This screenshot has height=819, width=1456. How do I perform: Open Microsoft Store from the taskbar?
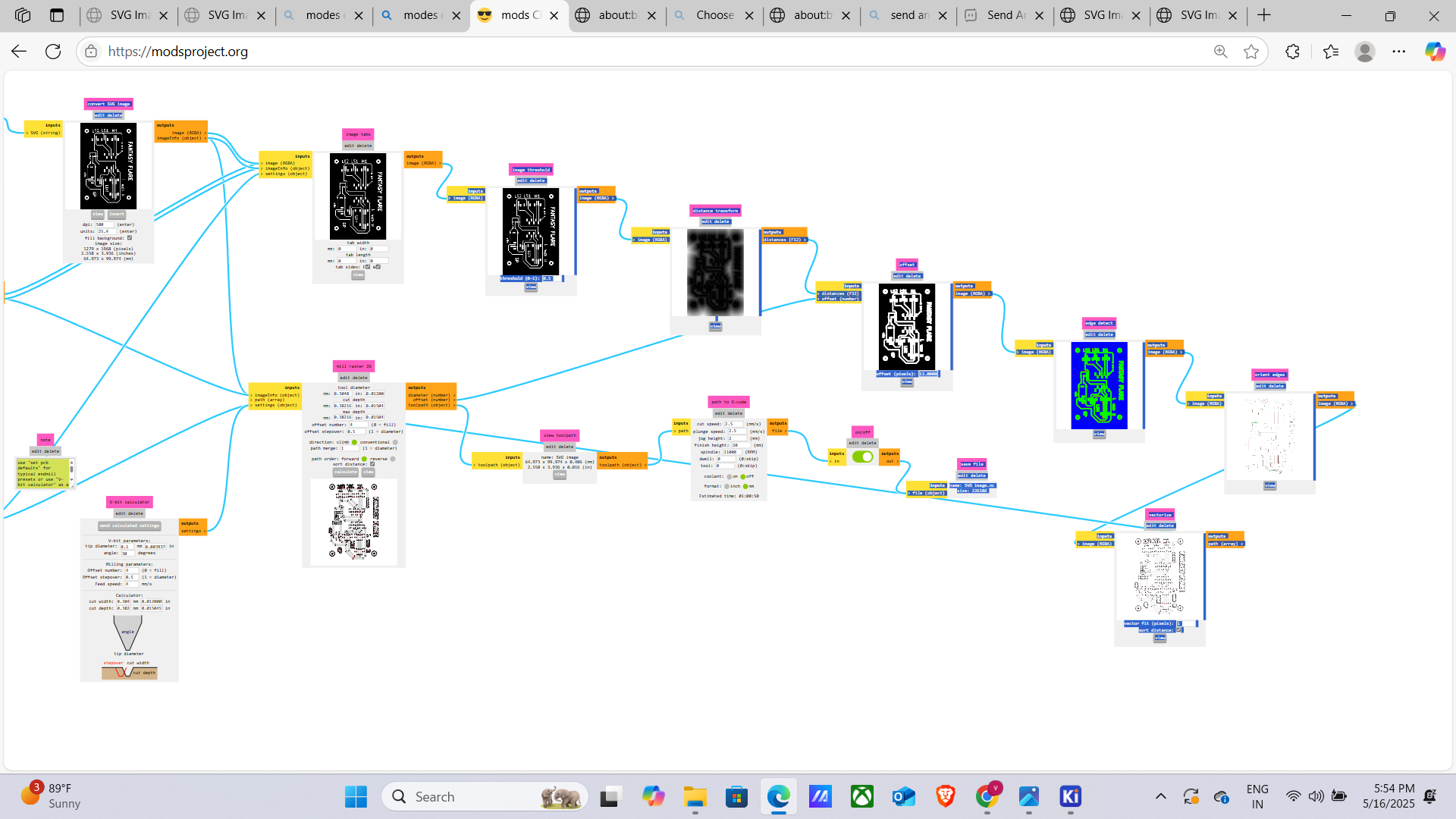click(736, 797)
